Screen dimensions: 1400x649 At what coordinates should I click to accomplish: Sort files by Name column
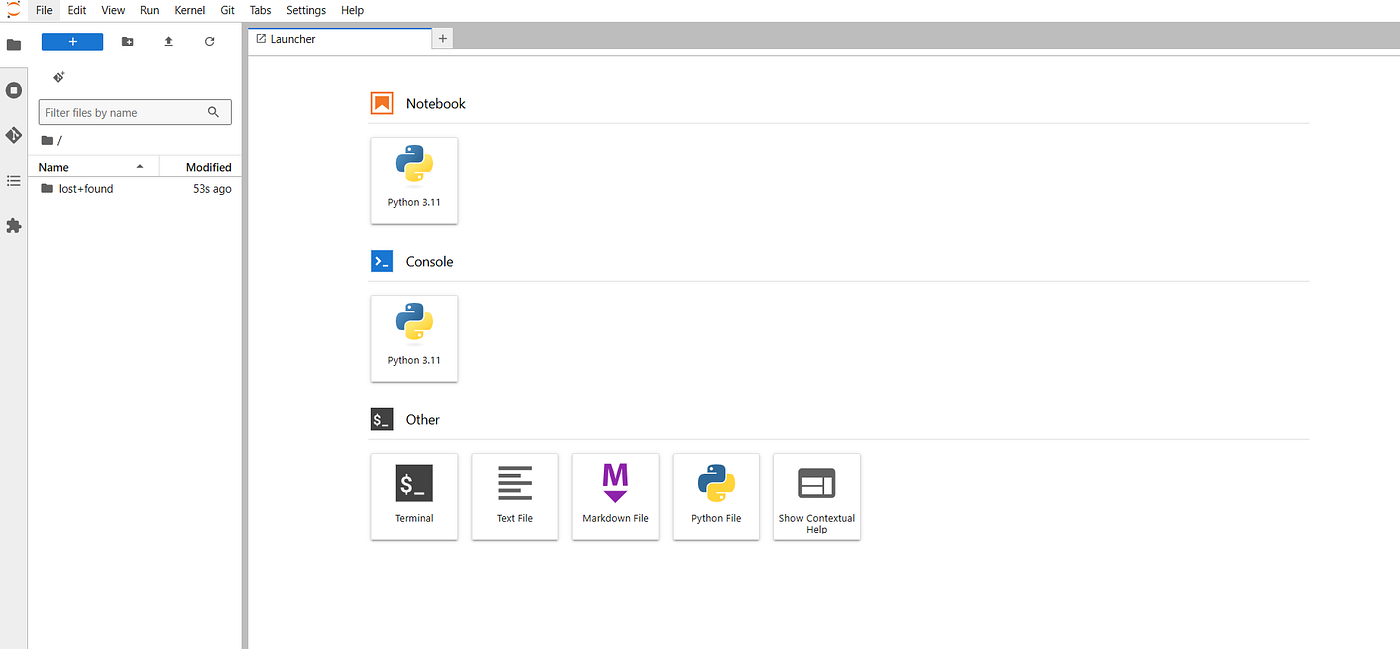(x=92, y=167)
